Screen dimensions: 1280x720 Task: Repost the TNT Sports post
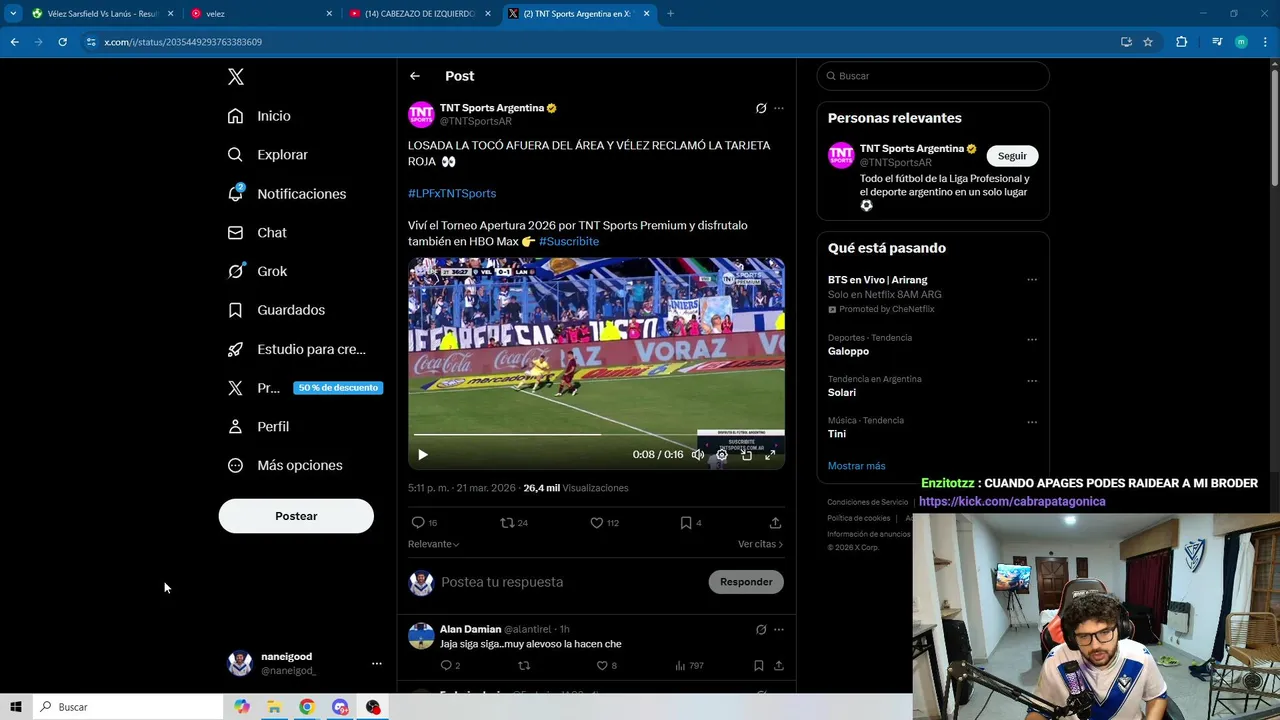[x=514, y=523]
